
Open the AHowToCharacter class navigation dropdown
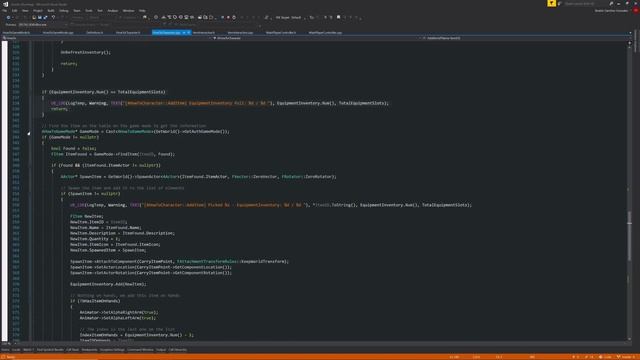tap(316, 38)
